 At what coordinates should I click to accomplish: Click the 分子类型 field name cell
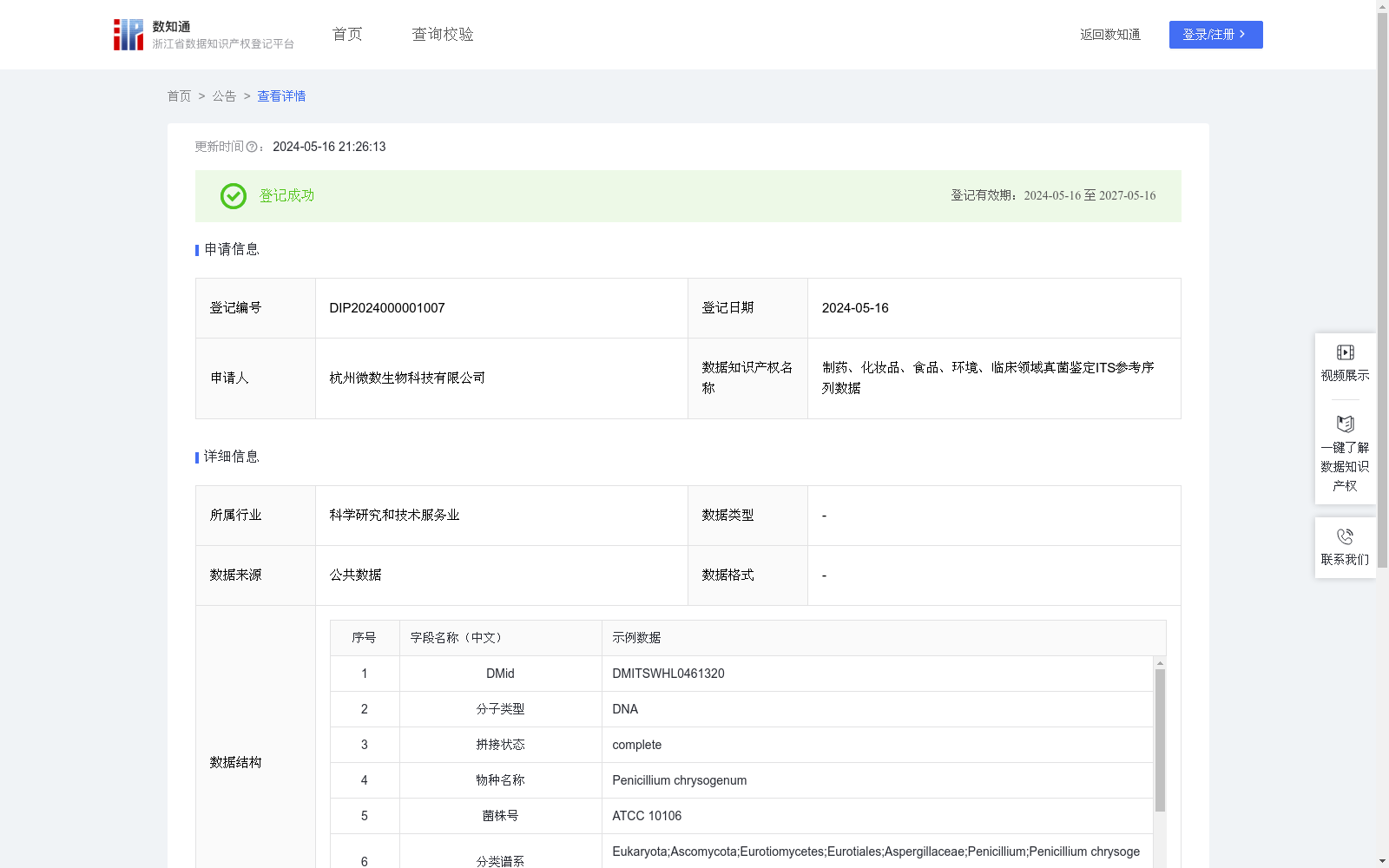(500, 709)
